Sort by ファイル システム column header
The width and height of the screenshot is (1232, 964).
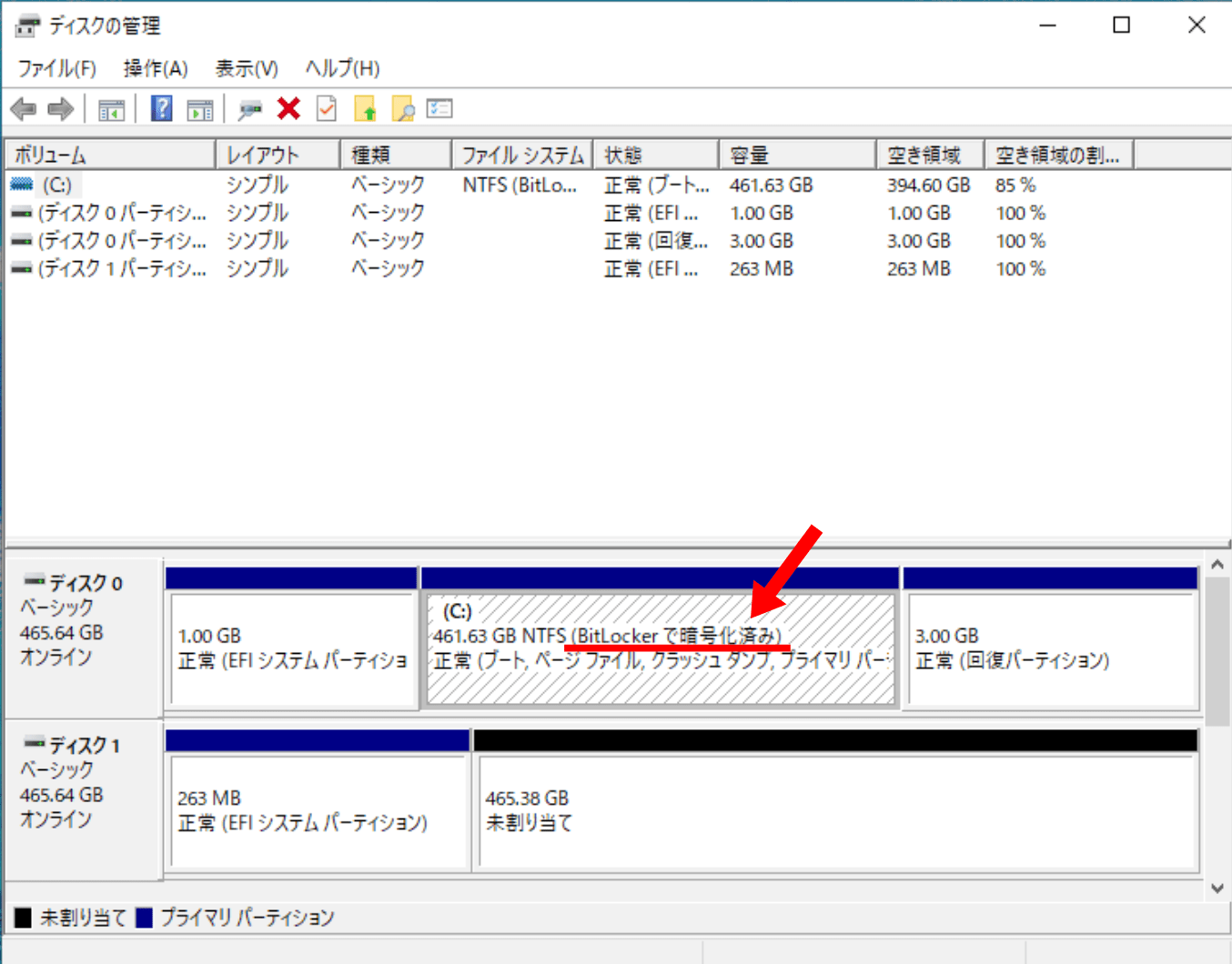point(521,156)
